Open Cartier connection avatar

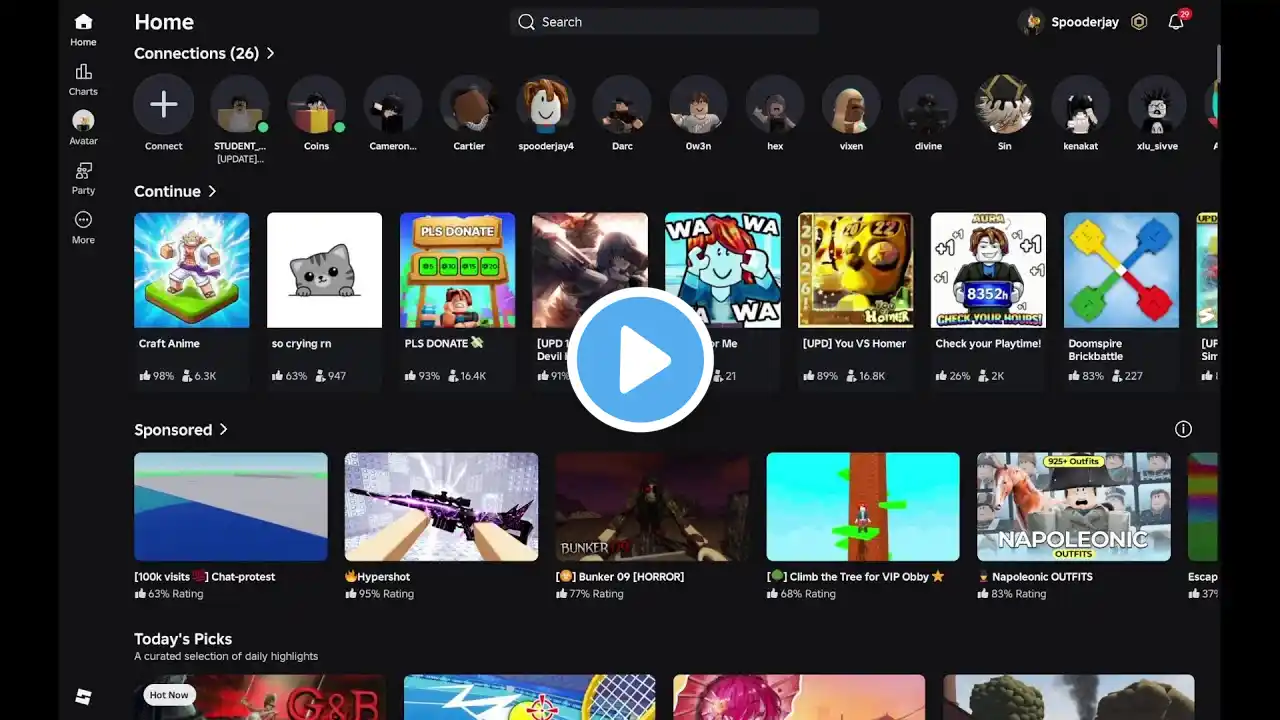click(469, 104)
